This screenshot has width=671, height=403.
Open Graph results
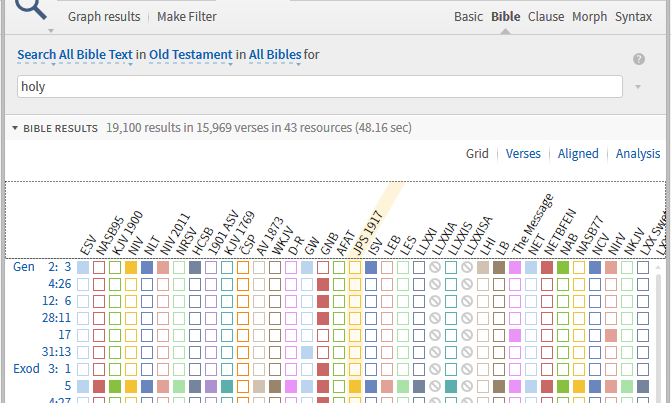pyautogui.click(x=104, y=17)
